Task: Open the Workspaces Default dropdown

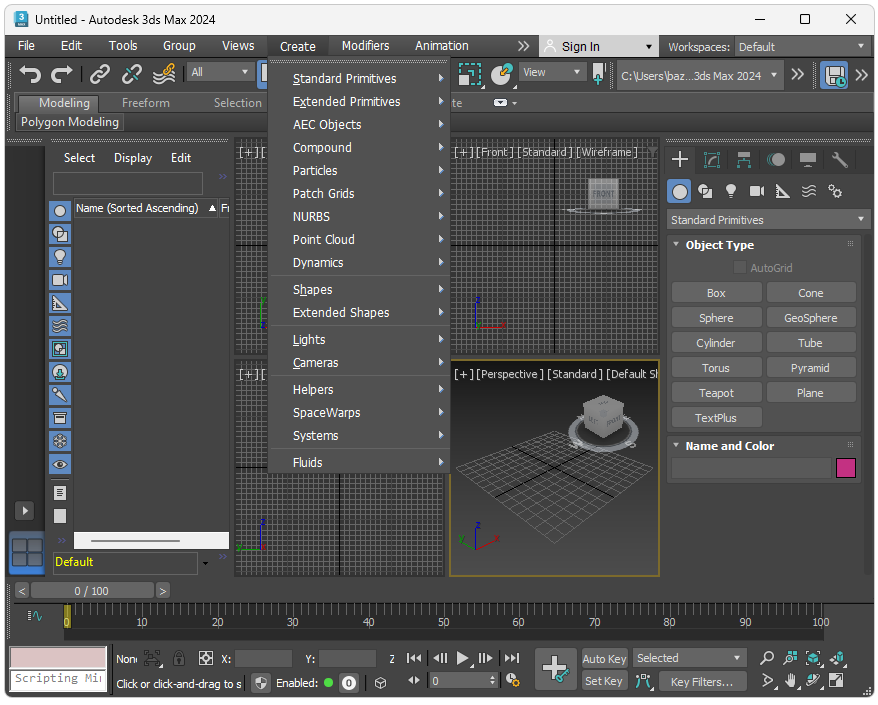Action: pos(802,47)
